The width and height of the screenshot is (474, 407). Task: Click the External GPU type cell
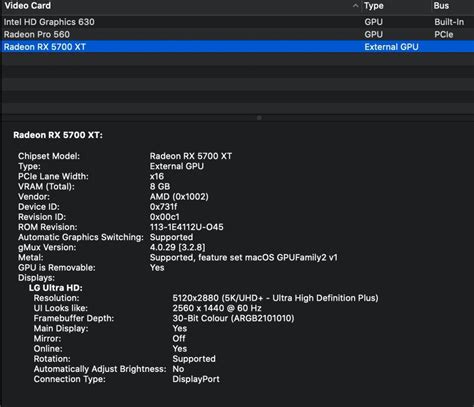click(391, 47)
